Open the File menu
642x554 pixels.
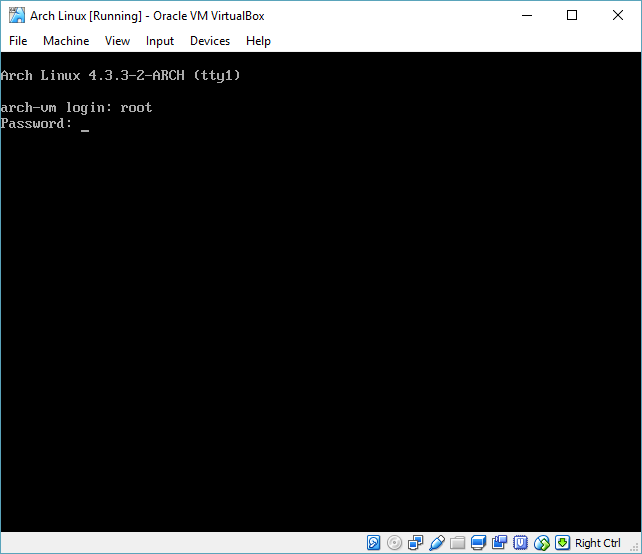pyautogui.click(x=18, y=41)
